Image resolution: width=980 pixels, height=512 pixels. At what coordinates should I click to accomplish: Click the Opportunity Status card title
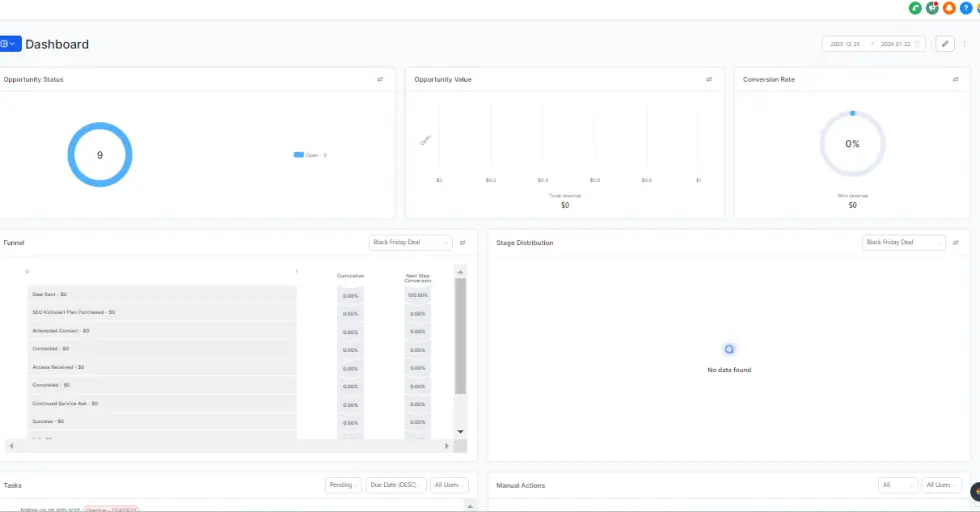point(34,79)
